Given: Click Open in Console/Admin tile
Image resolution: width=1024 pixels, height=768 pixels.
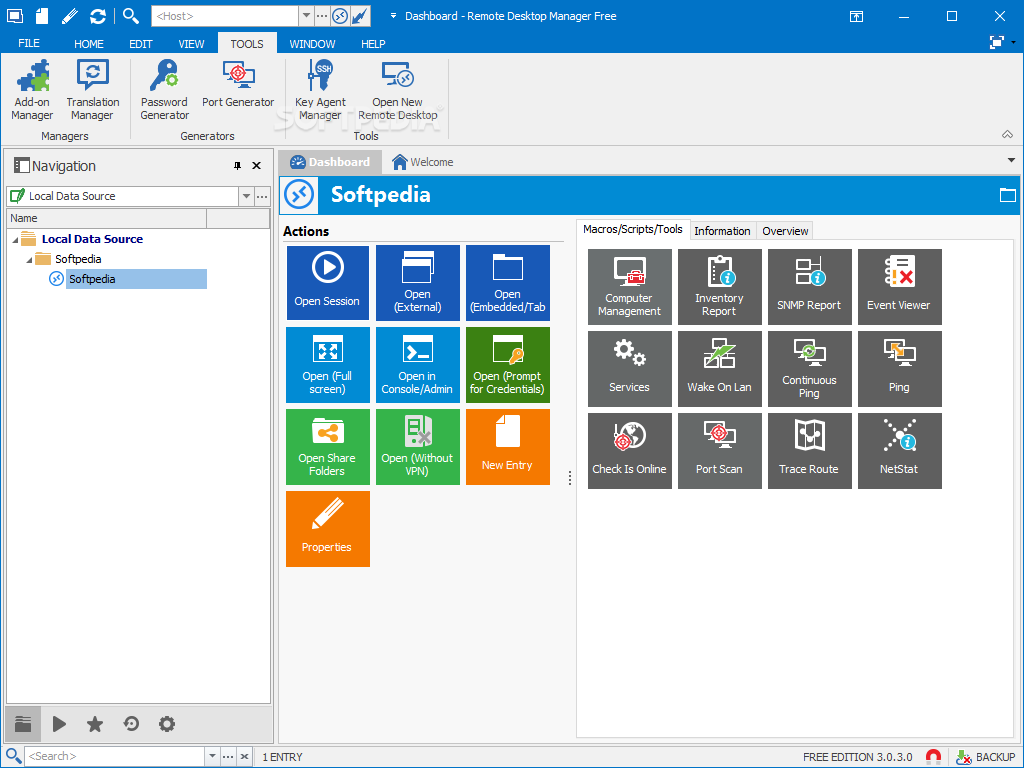Looking at the screenshot, I should (417, 365).
